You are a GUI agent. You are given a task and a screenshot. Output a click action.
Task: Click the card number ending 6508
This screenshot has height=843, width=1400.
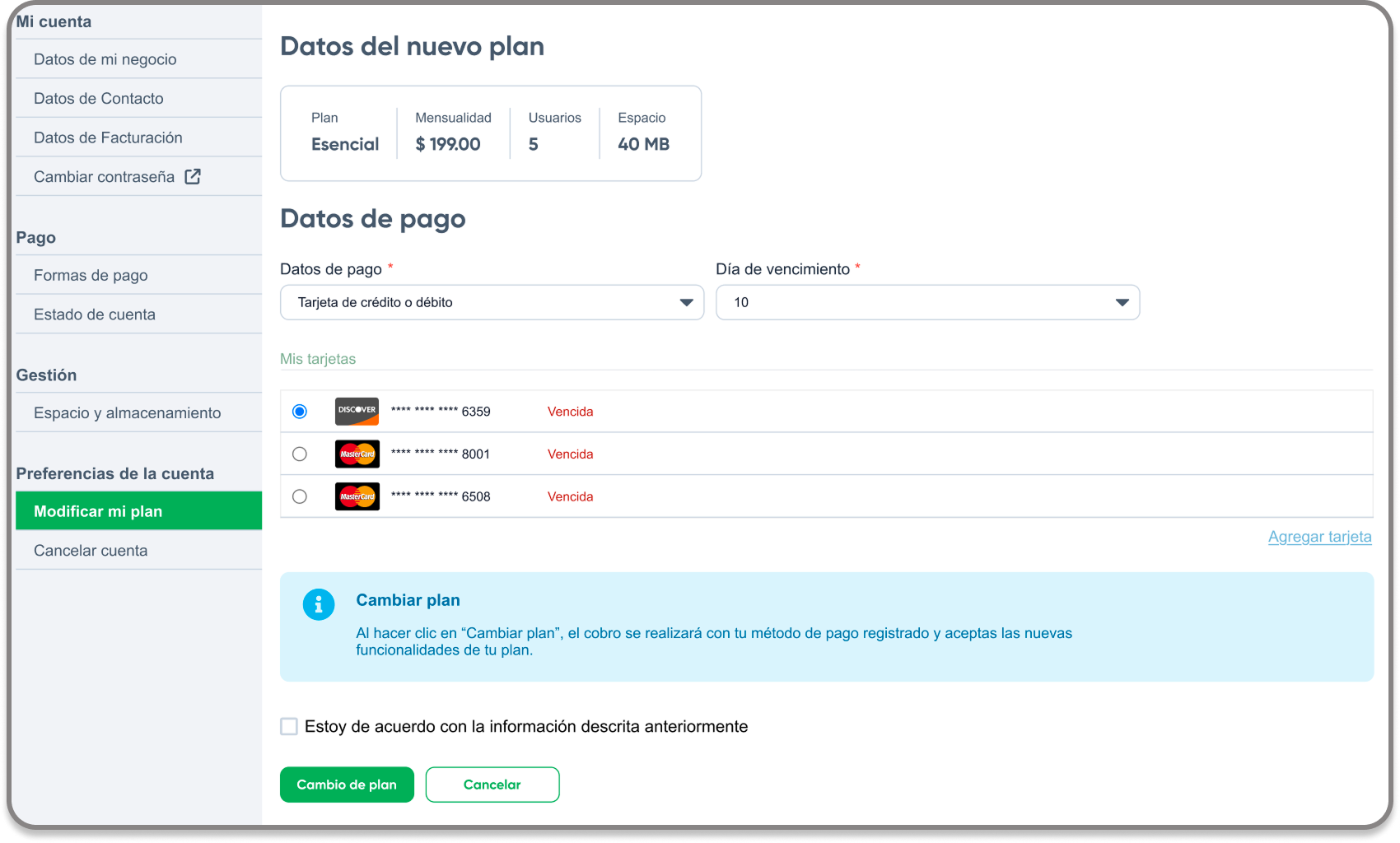coord(441,496)
